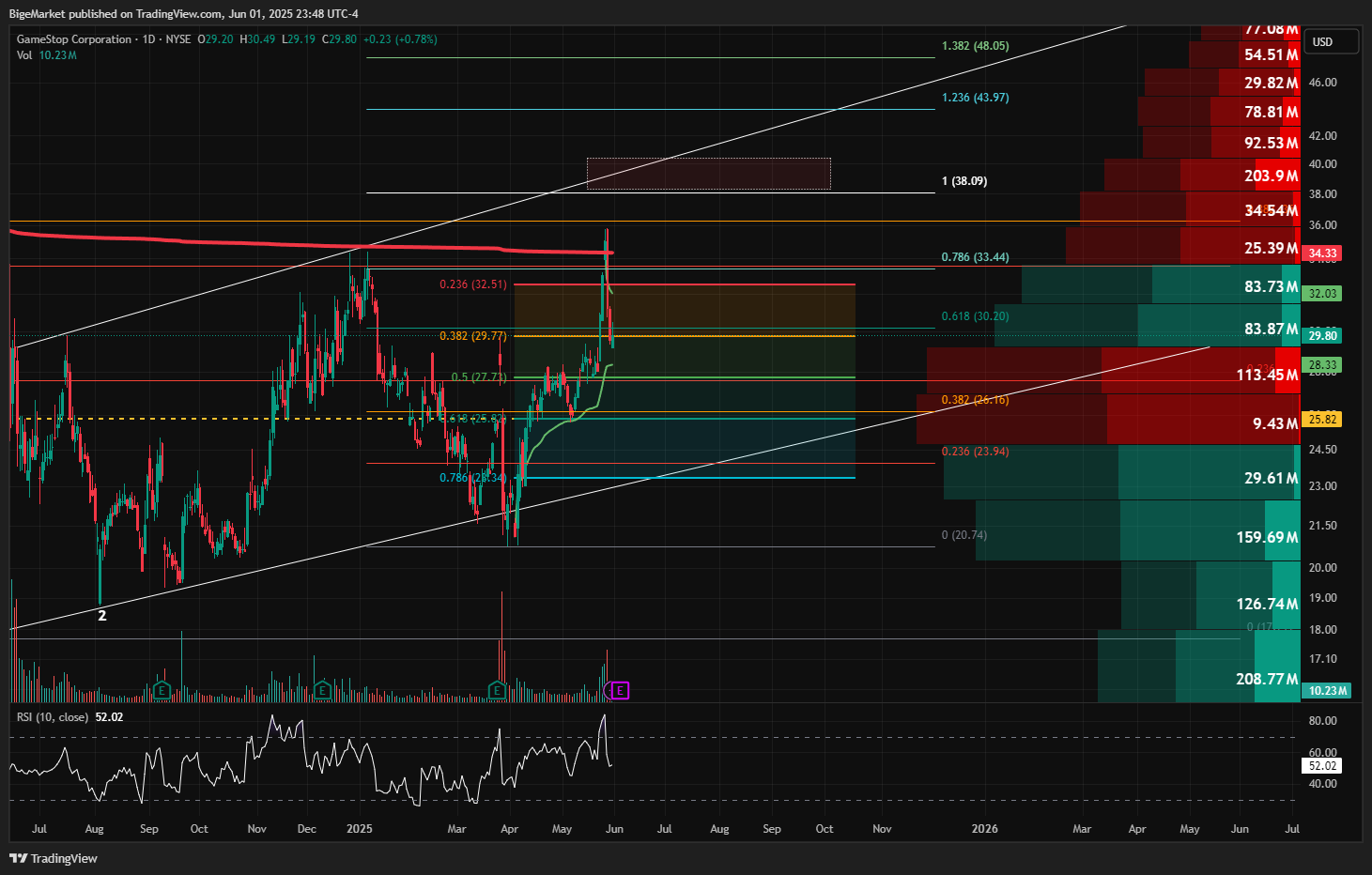The width and height of the screenshot is (1372, 875).
Task: Click the 126.74 M volume profile row
Action: click(x=1211, y=595)
